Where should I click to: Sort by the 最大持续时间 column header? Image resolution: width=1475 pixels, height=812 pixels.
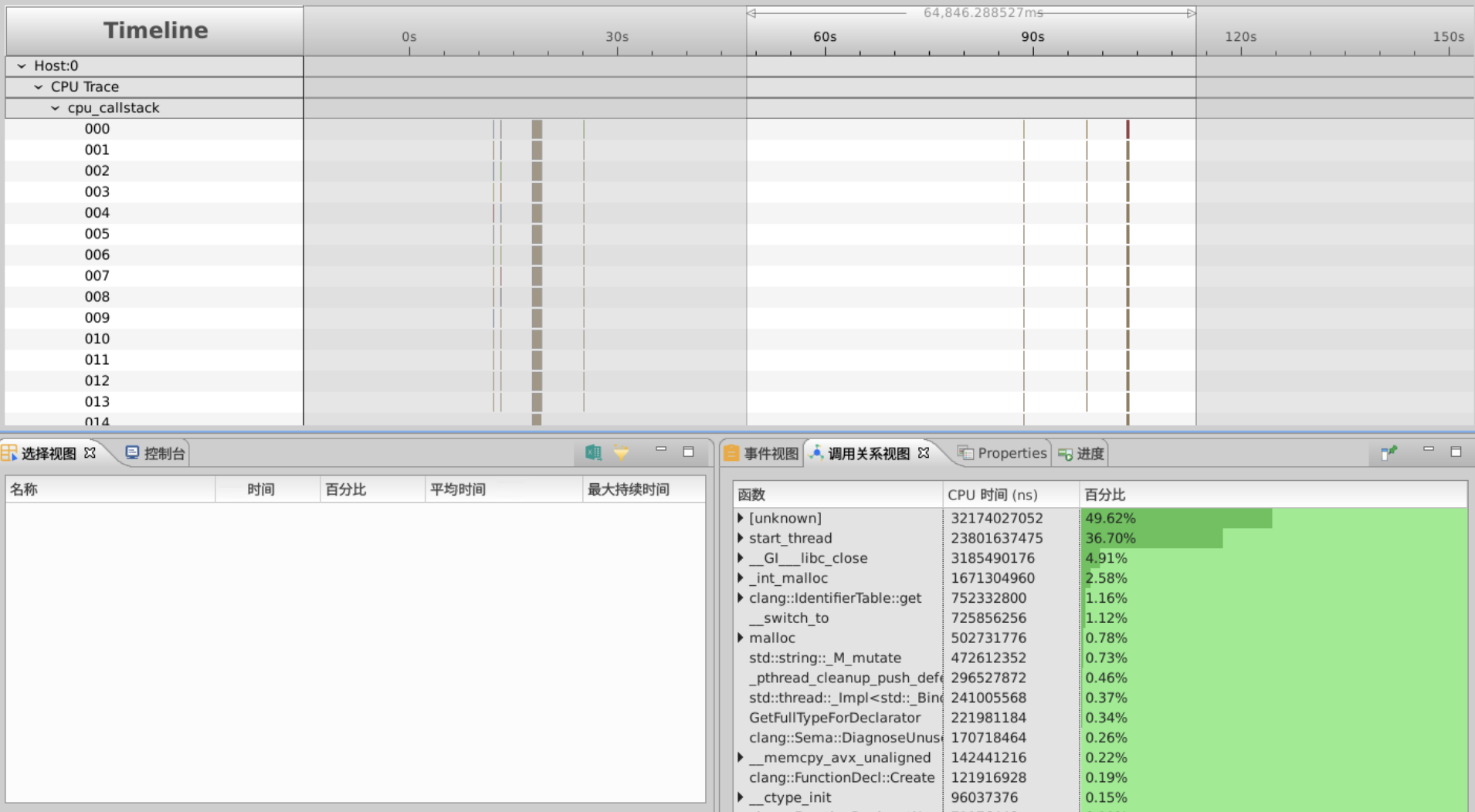click(644, 489)
